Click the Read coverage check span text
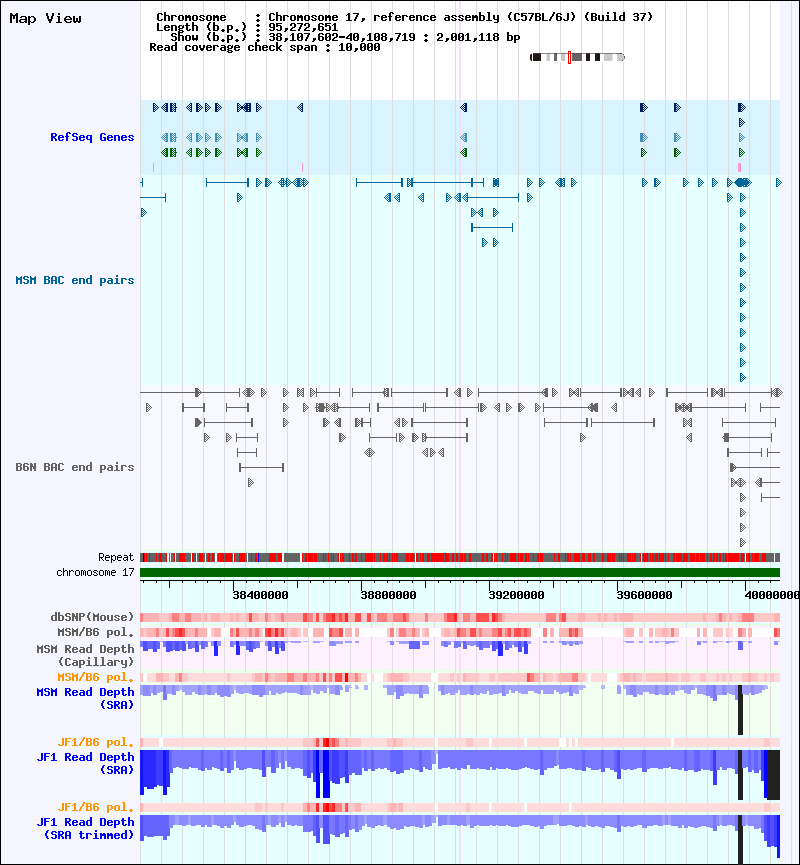 pos(265,47)
